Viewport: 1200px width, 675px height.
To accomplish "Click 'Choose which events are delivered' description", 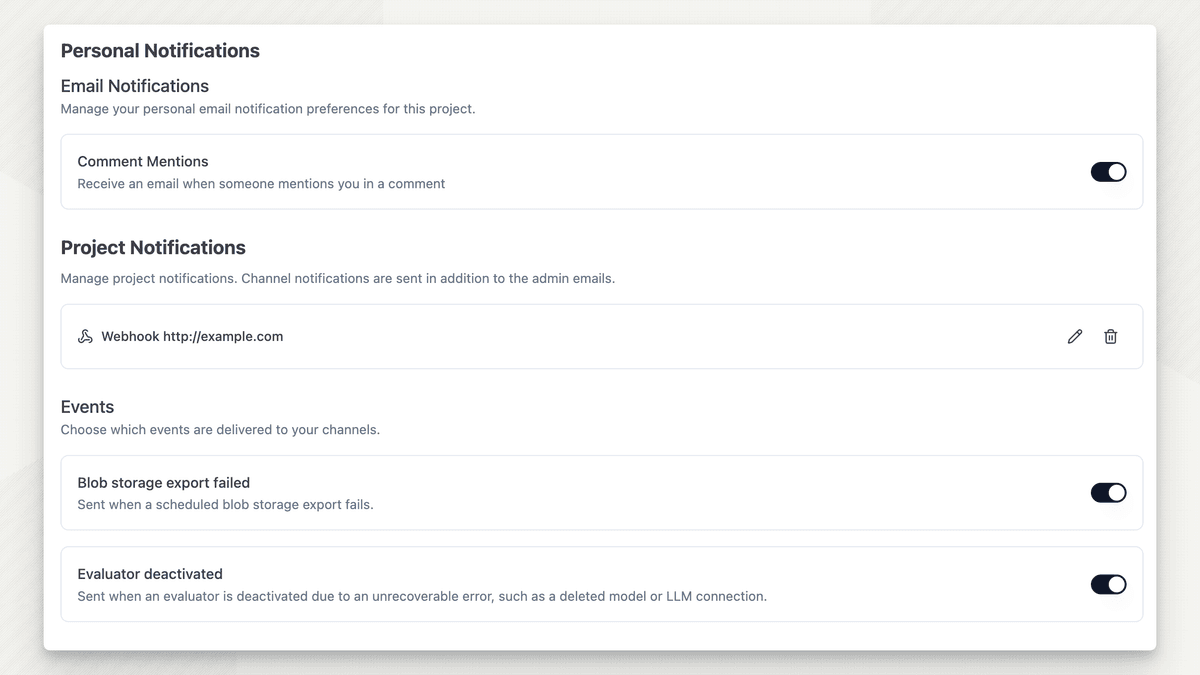I will click(x=220, y=430).
